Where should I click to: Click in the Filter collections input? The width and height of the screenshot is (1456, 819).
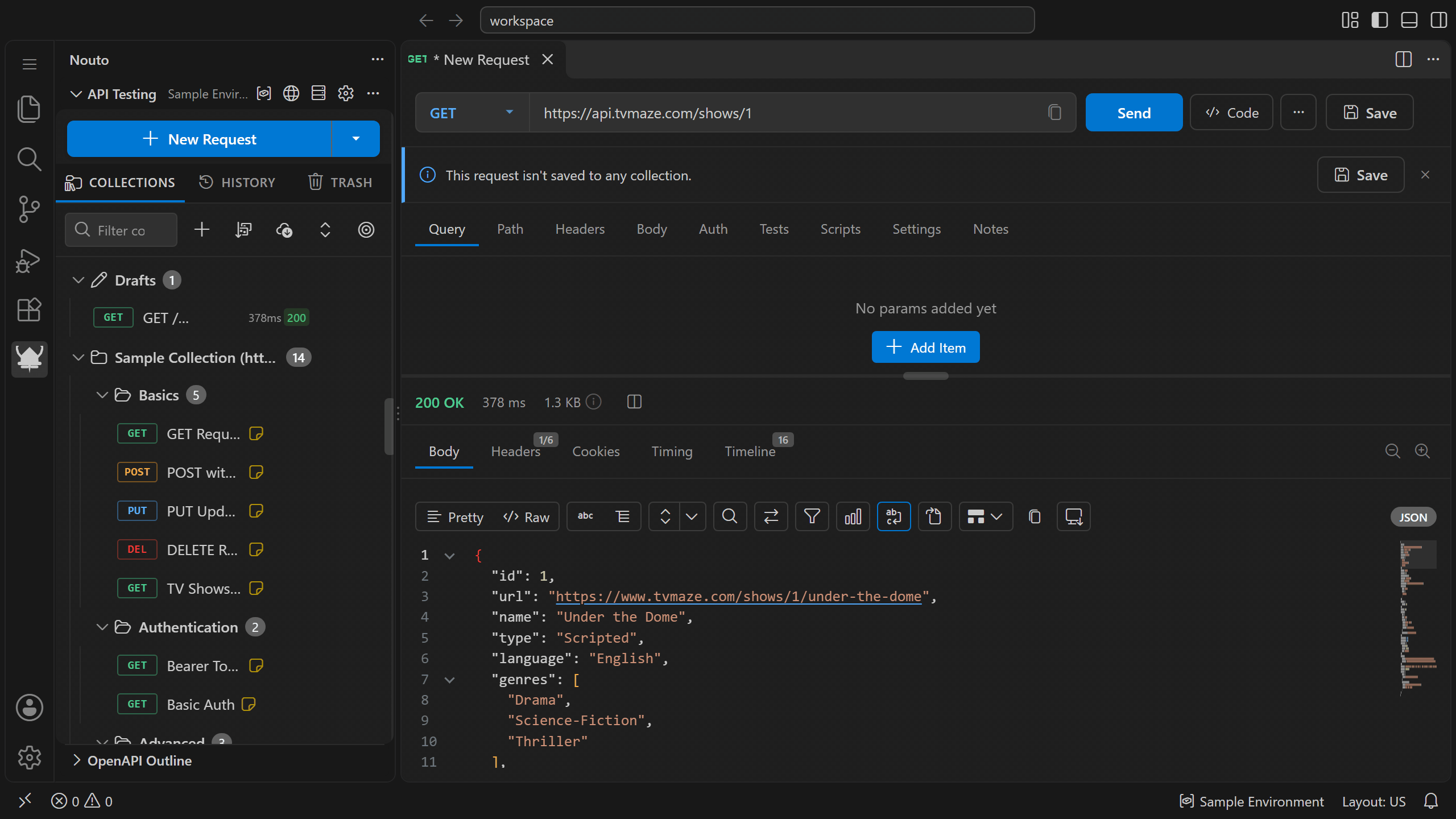[121, 230]
